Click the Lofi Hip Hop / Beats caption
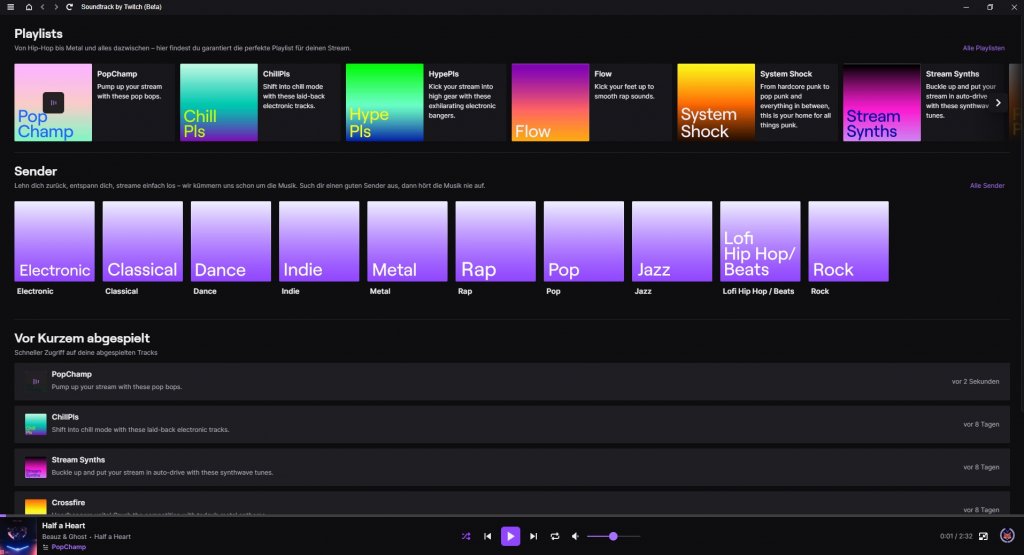 tap(758, 291)
